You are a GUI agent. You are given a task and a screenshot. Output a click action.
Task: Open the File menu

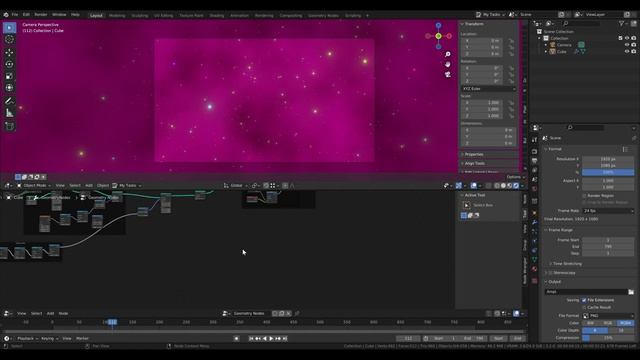pos(15,15)
